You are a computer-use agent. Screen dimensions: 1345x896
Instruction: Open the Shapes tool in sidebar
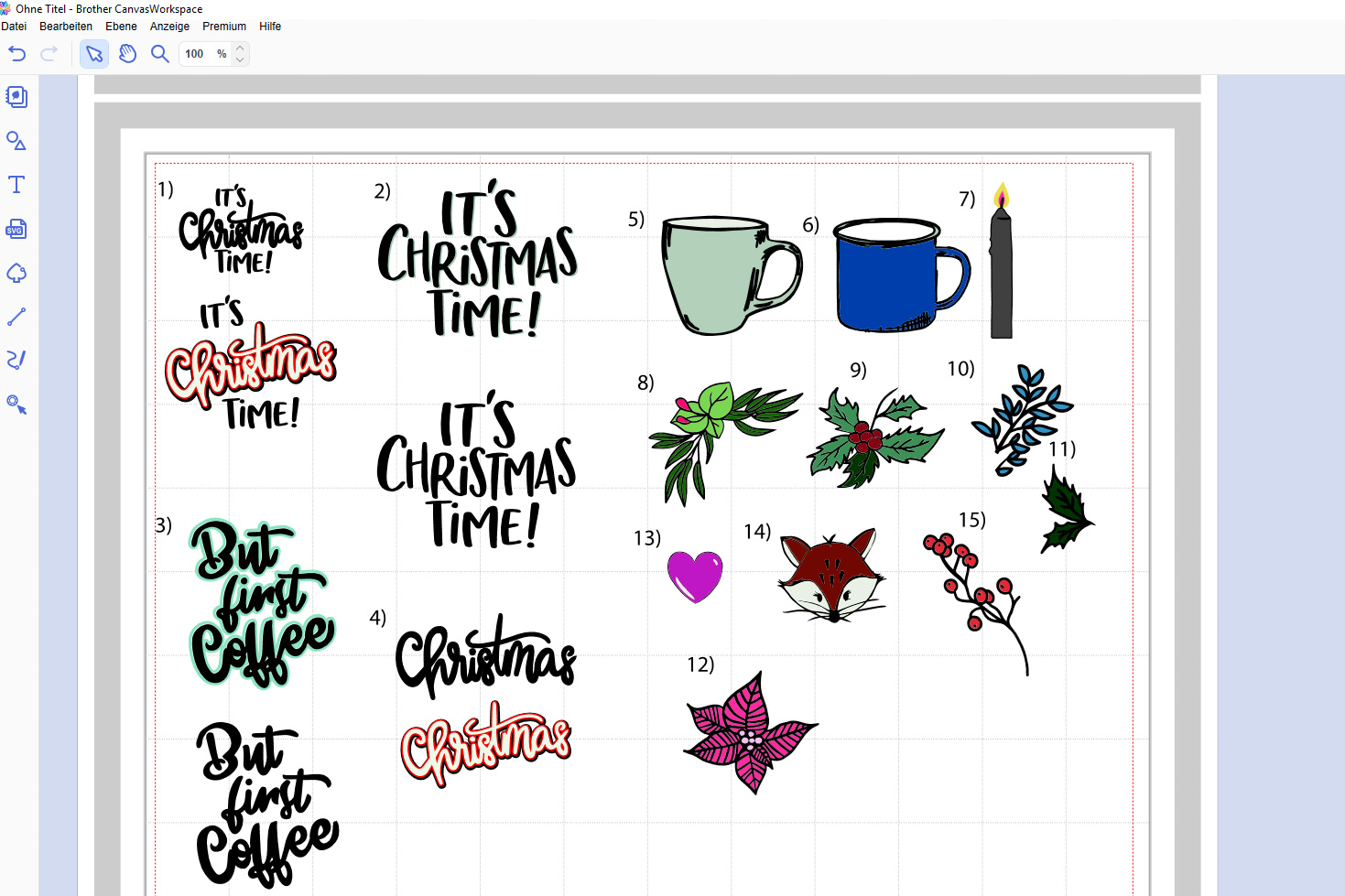point(16,141)
